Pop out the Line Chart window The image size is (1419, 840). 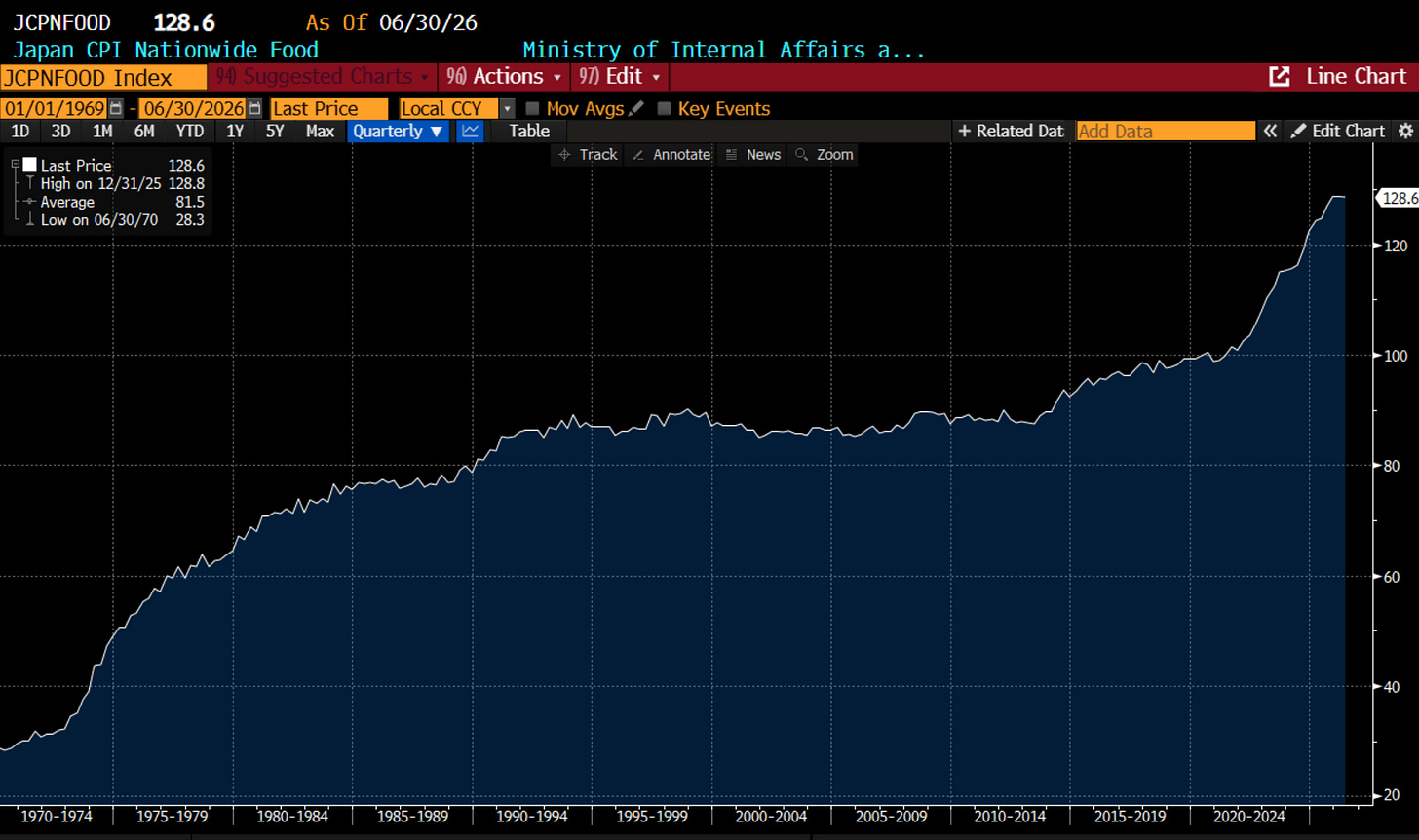click(1279, 77)
